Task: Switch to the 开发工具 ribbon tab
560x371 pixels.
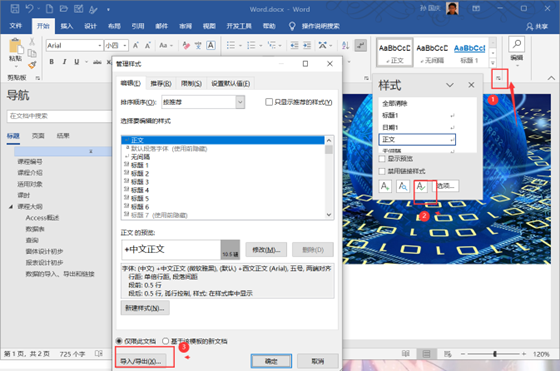Action: tap(239, 26)
